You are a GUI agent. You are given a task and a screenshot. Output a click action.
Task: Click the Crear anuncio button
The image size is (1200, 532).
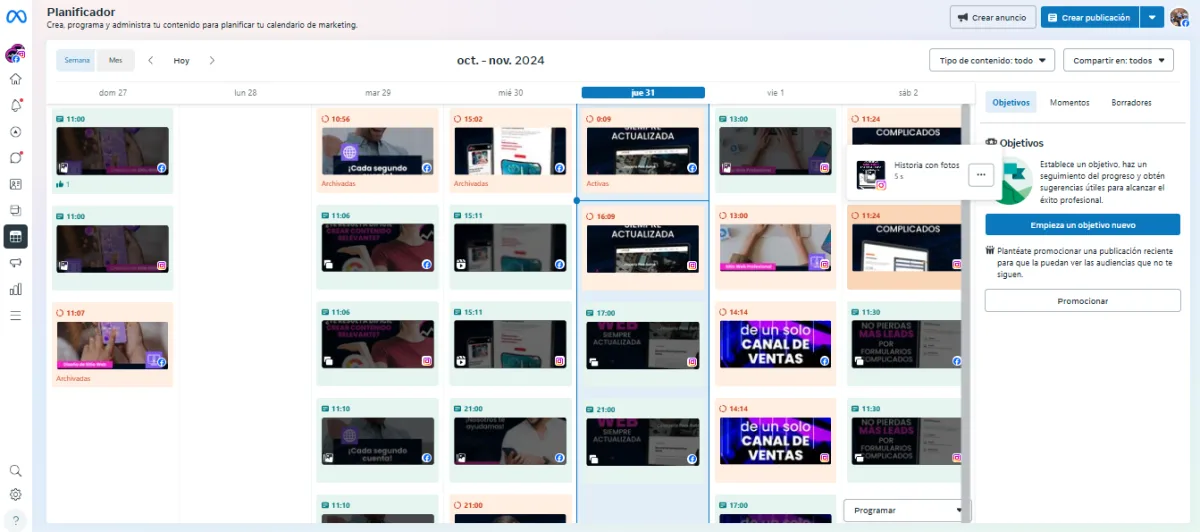point(993,17)
